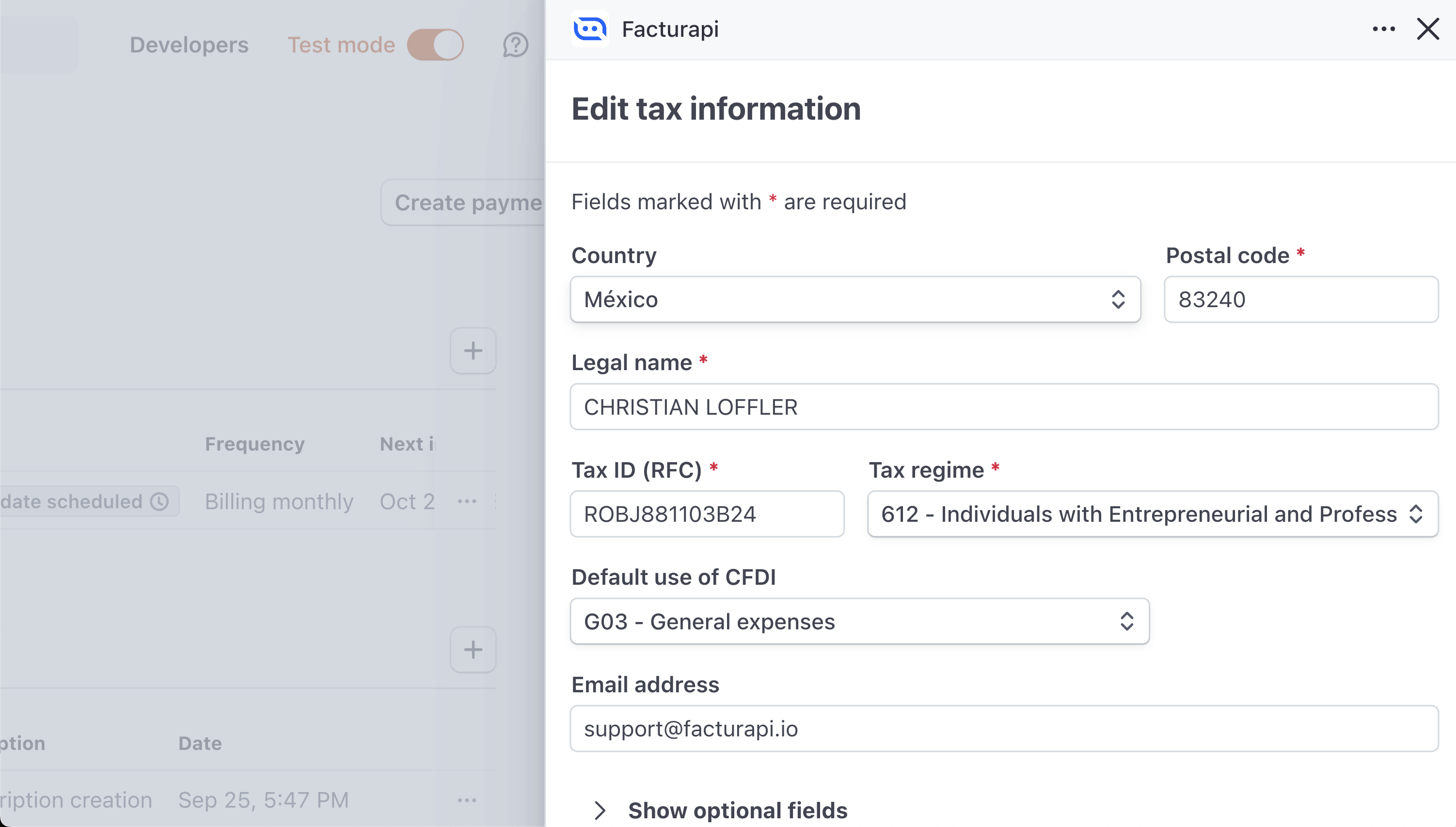1456x827 pixels.
Task: Open the row actions ellipsis next to Oct 2
Action: pos(467,501)
